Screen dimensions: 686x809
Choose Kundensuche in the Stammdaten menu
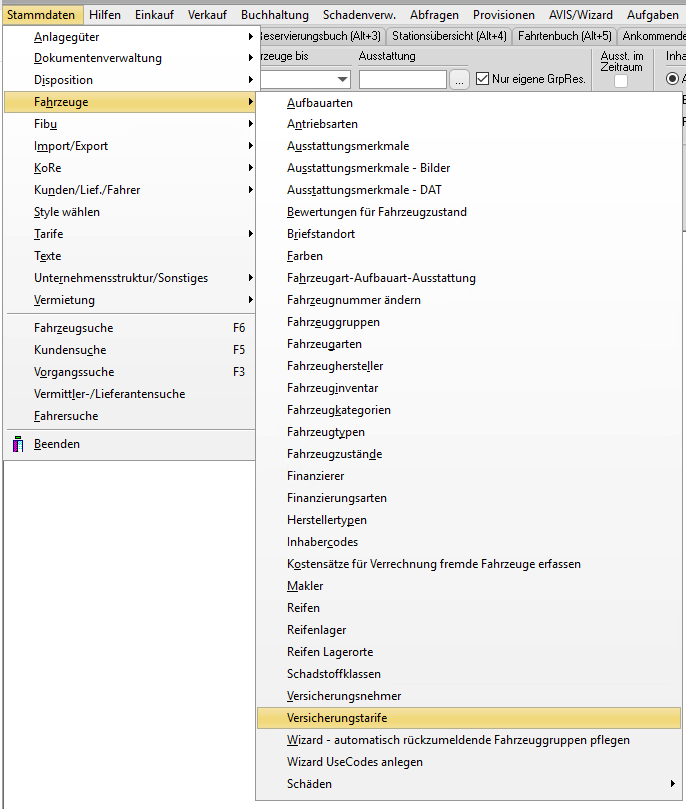[x=70, y=350]
